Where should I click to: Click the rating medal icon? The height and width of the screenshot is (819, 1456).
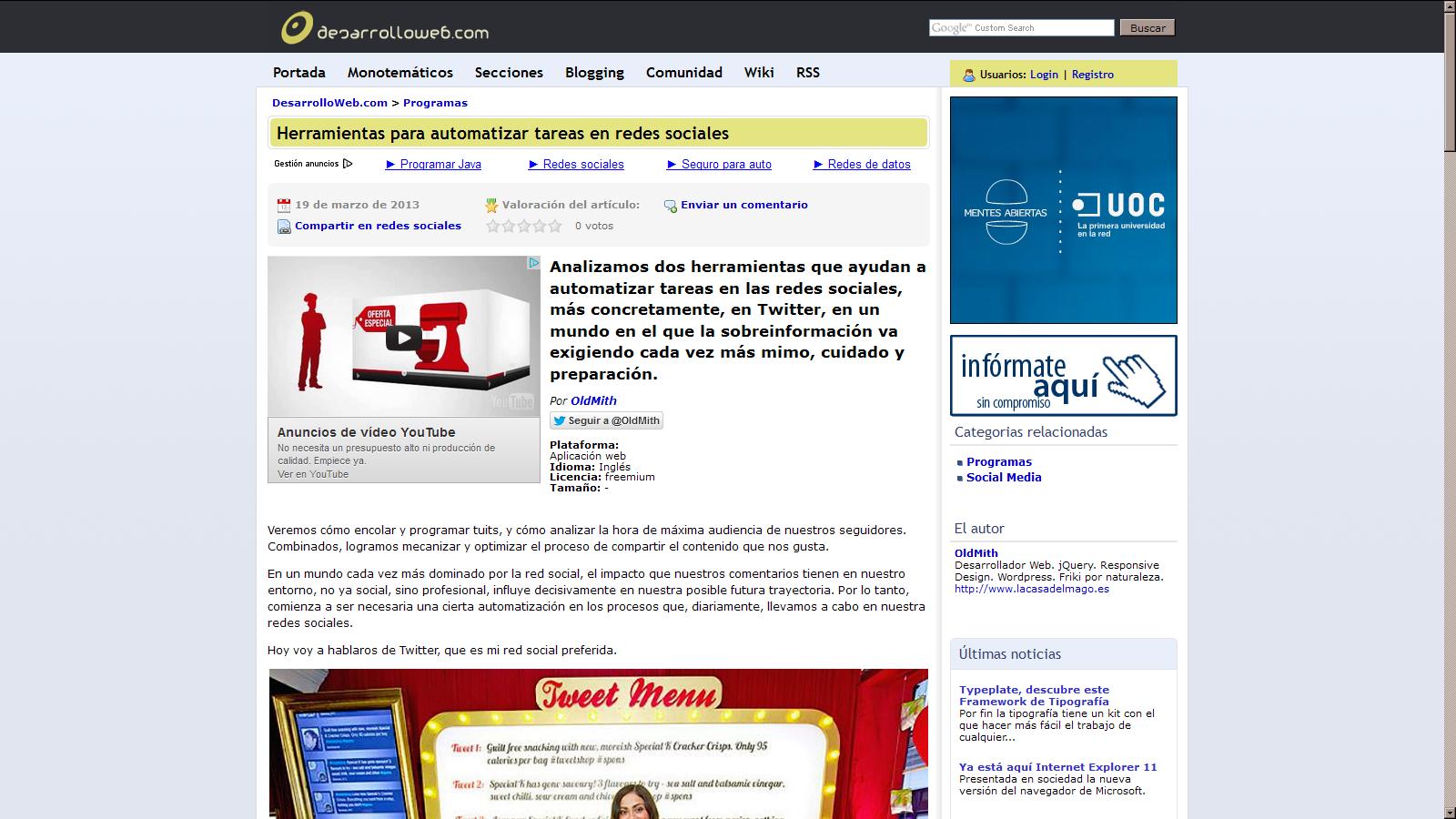pos(491,206)
